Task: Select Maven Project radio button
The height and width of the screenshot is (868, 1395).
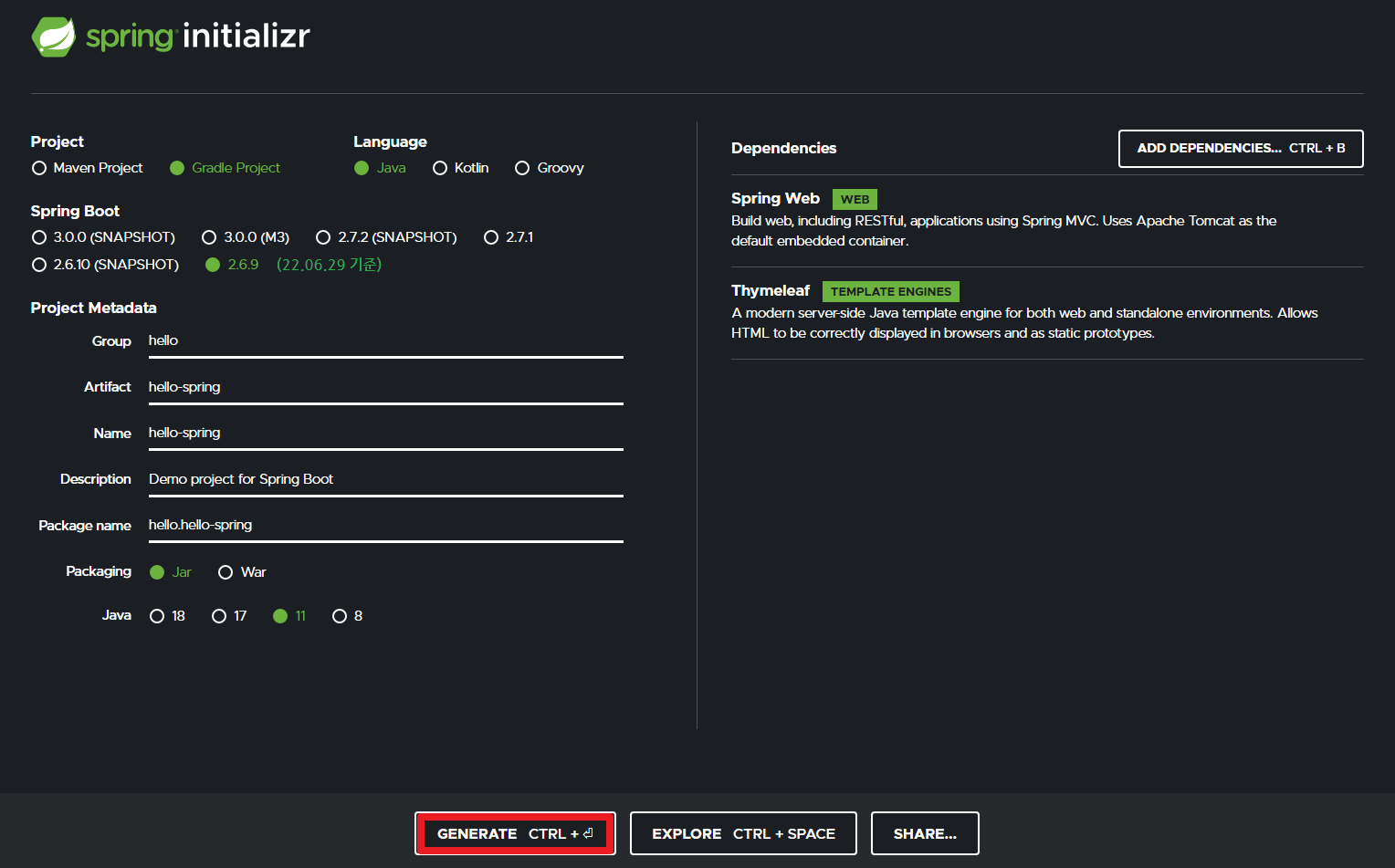Action: (88, 168)
